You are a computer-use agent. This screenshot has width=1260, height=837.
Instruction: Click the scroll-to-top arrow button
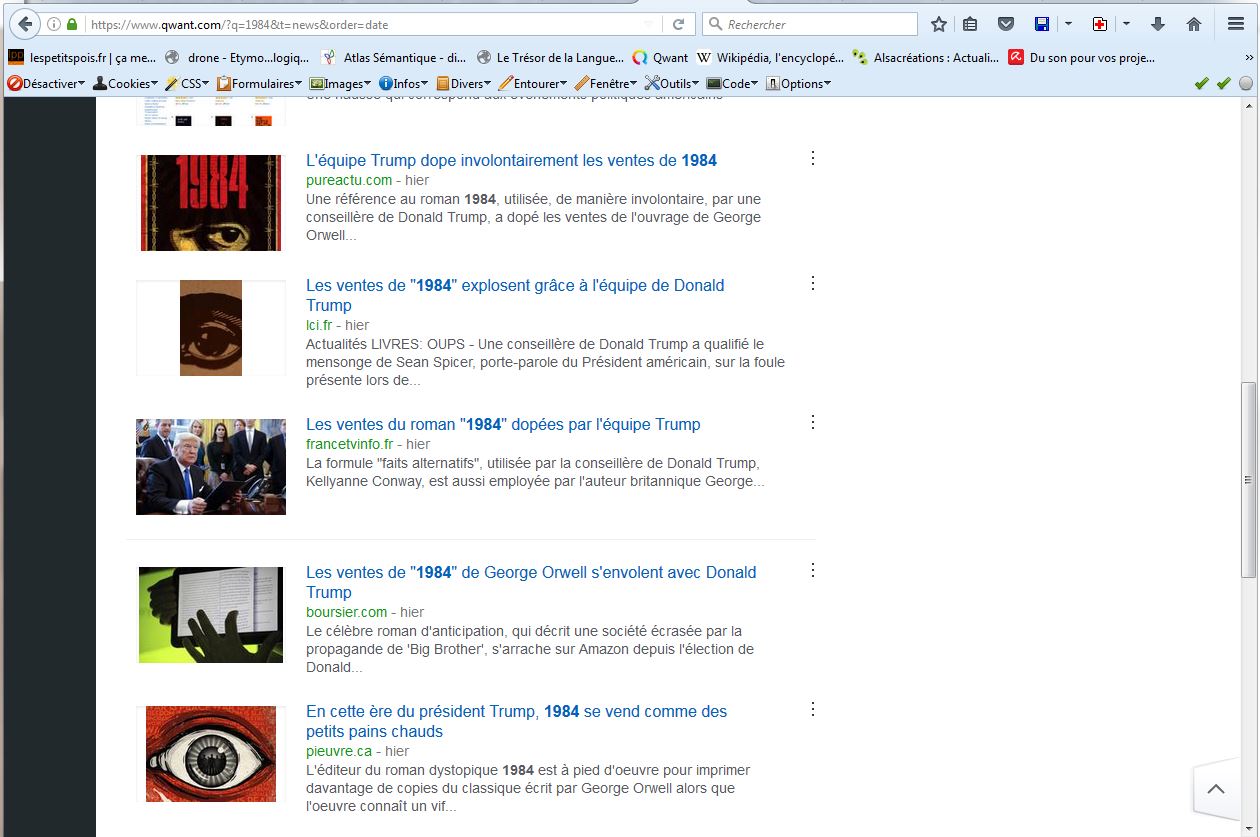click(1216, 789)
